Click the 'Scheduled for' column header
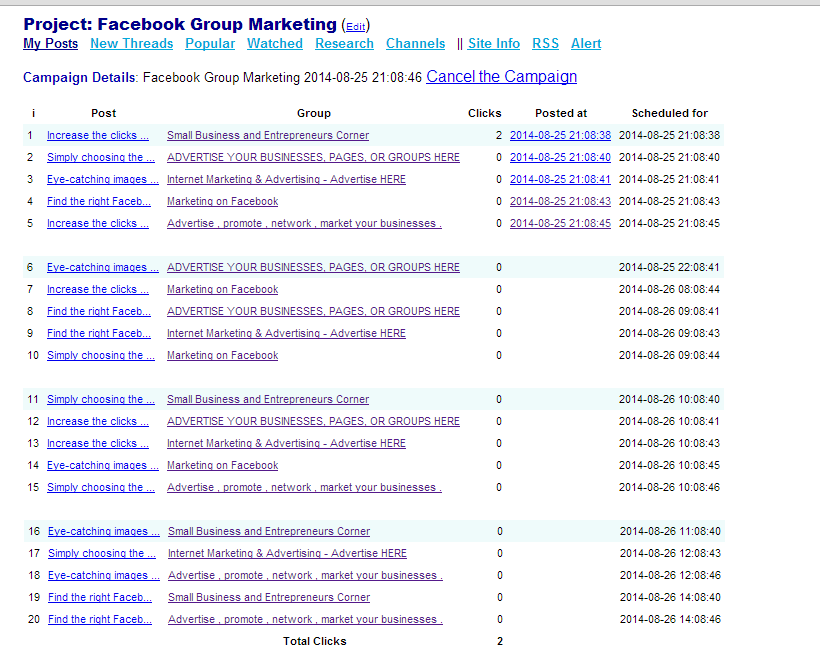820x656 pixels. point(669,113)
